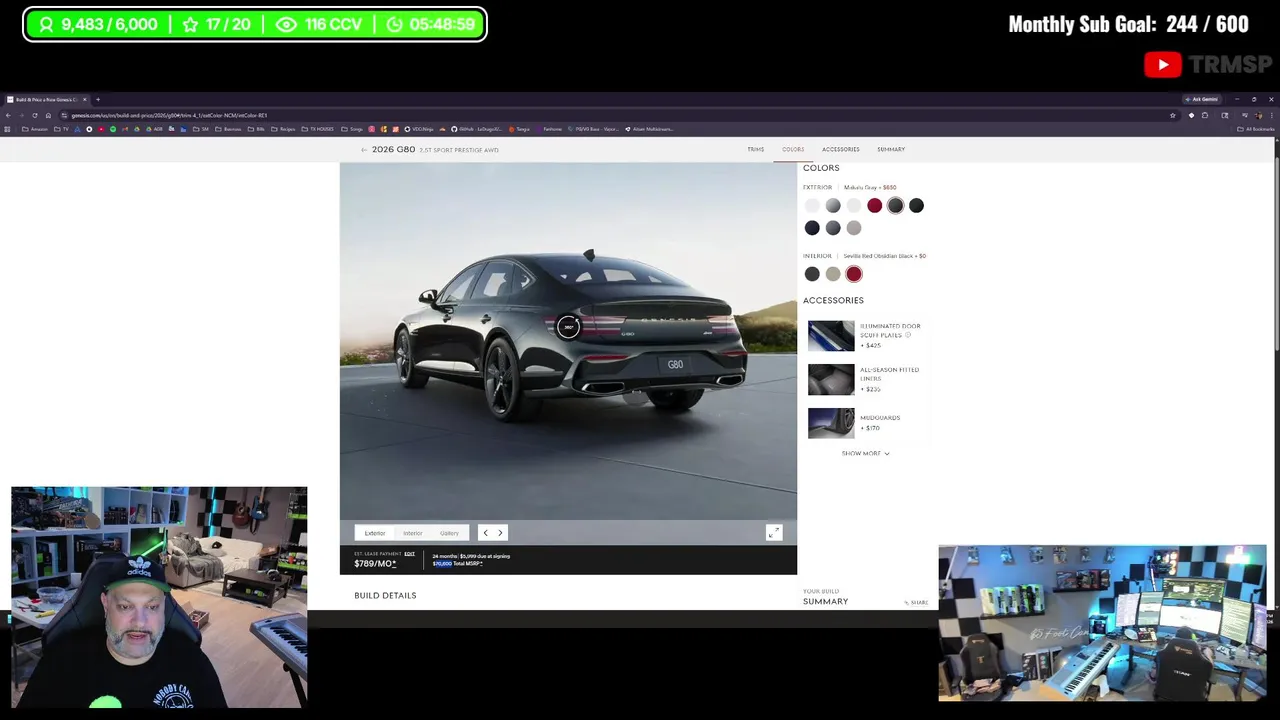Open the Accessories tab

tap(840, 150)
